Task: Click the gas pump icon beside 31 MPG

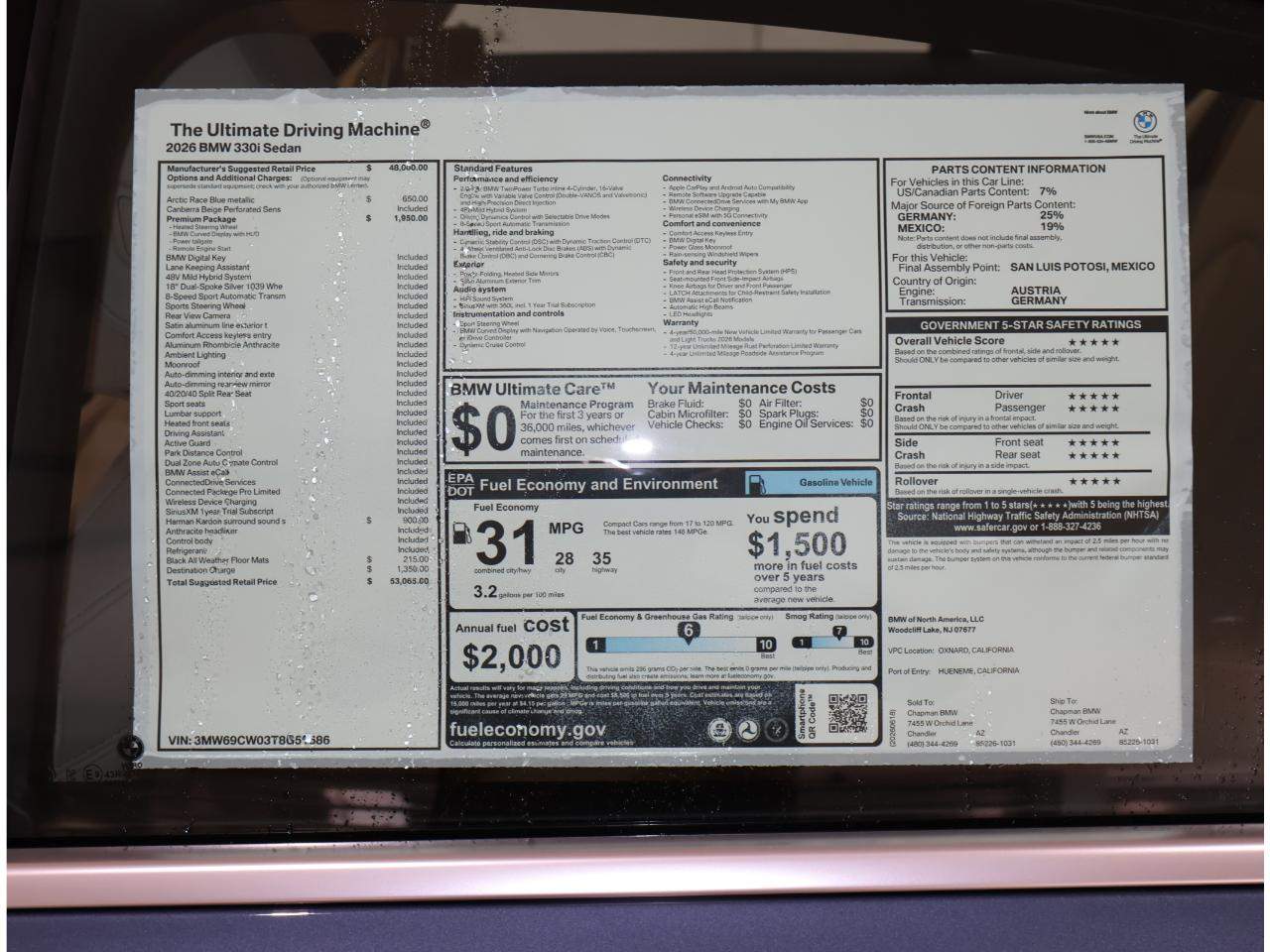Action: [x=460, y=532]
